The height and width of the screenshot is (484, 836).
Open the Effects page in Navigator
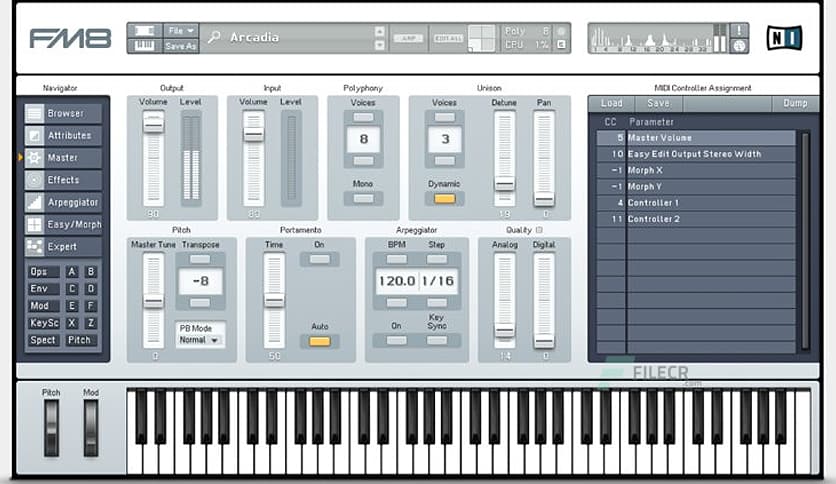(x=63, y=180)
